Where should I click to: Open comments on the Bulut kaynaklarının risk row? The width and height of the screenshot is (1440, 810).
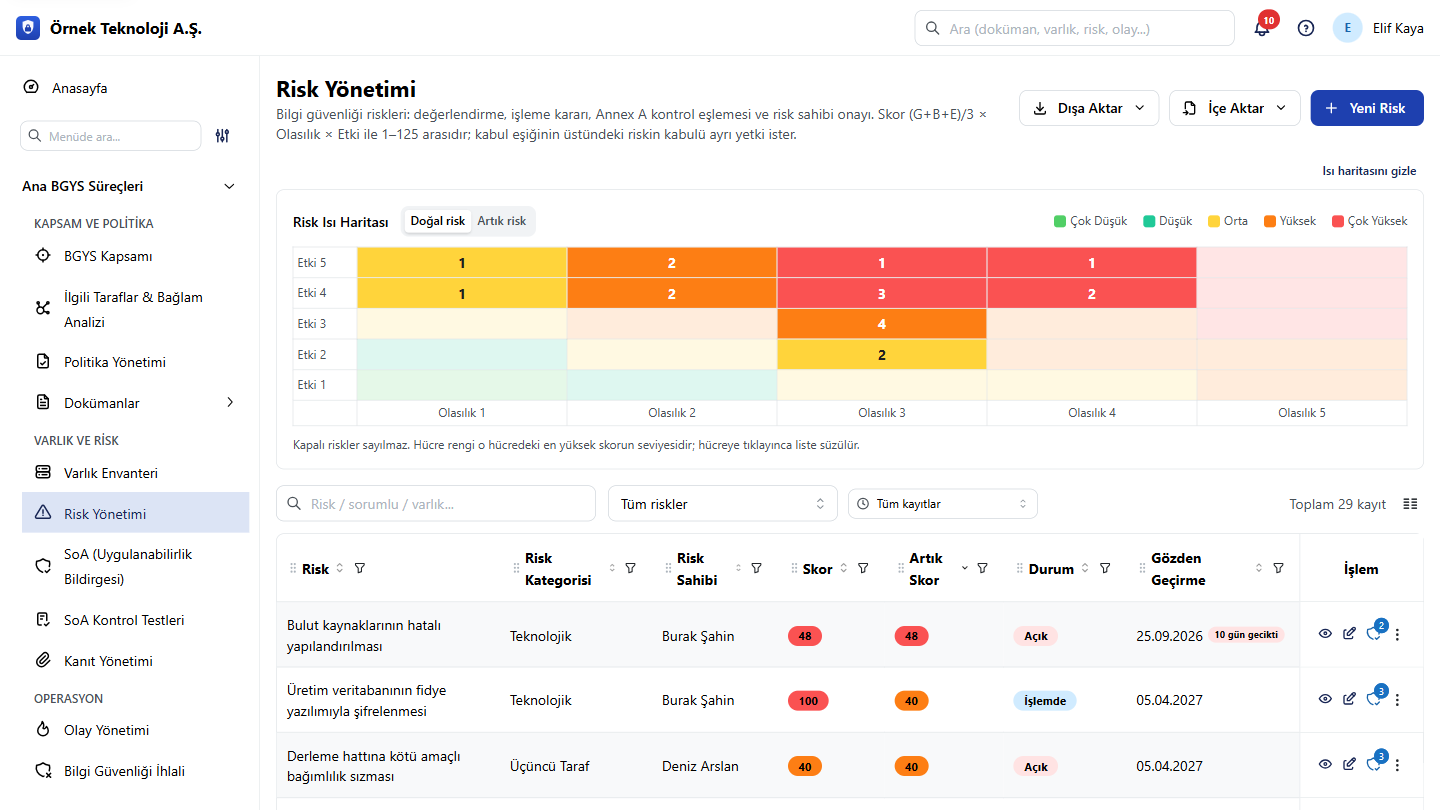[x=1374, y=634]
